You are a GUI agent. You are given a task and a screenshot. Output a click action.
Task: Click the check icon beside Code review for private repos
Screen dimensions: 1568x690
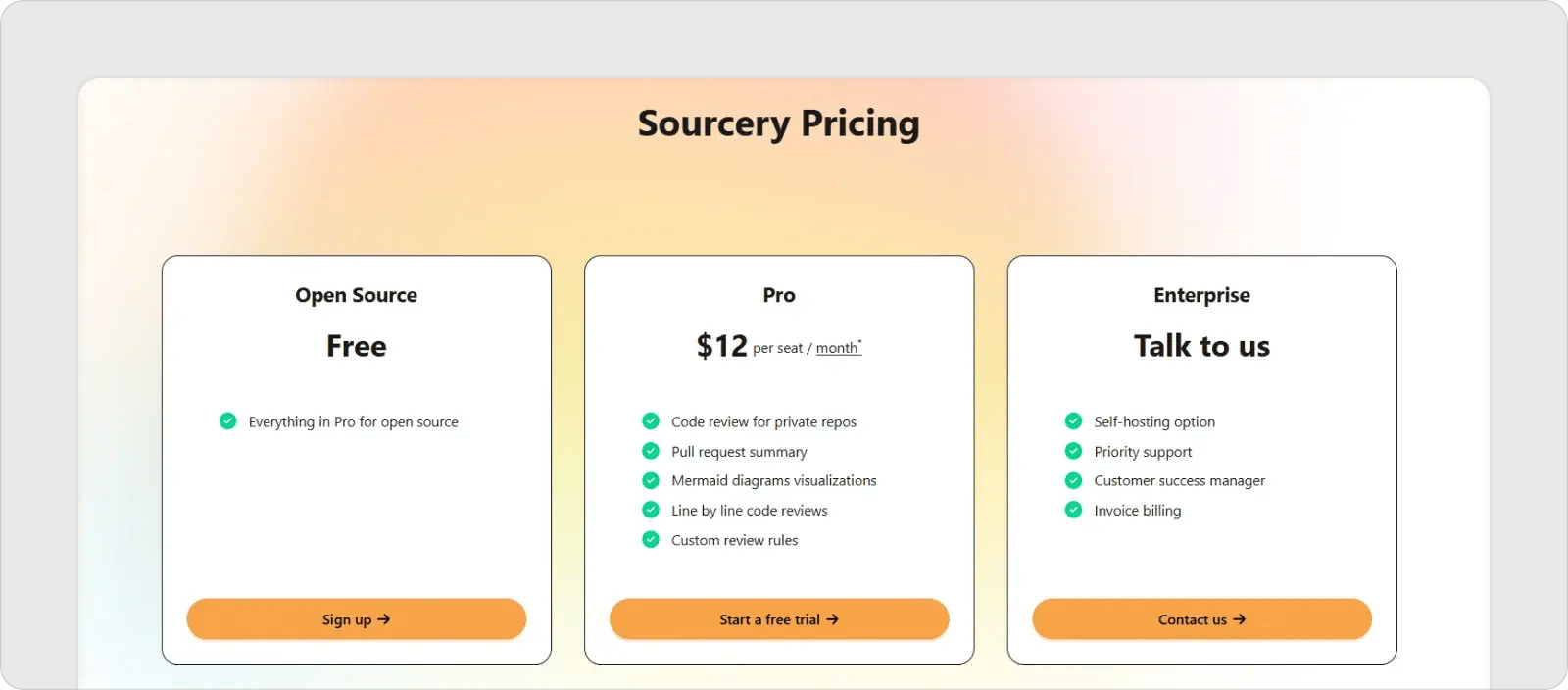pos(651,420)
